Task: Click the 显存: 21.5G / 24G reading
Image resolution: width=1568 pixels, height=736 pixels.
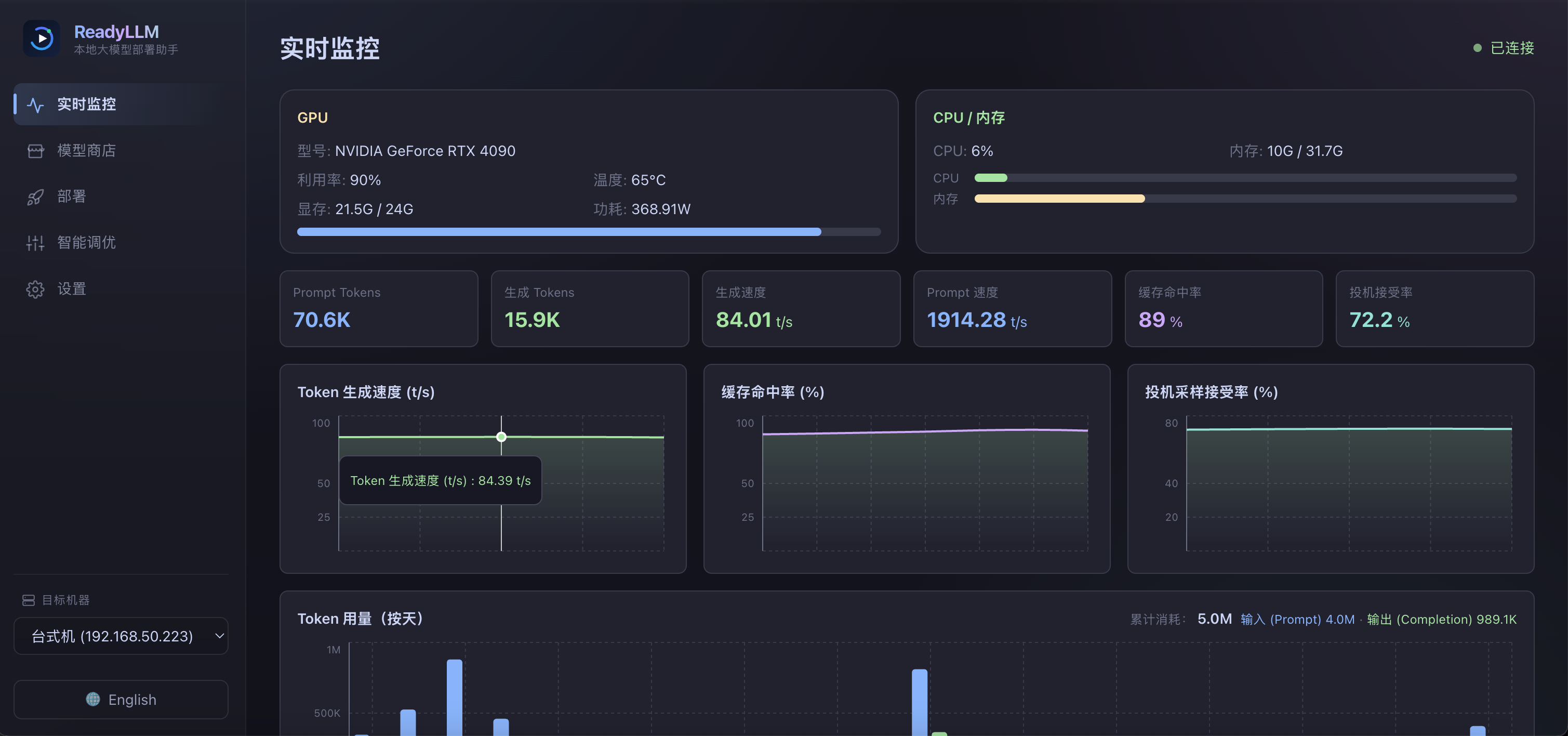Action: (355, 209)
